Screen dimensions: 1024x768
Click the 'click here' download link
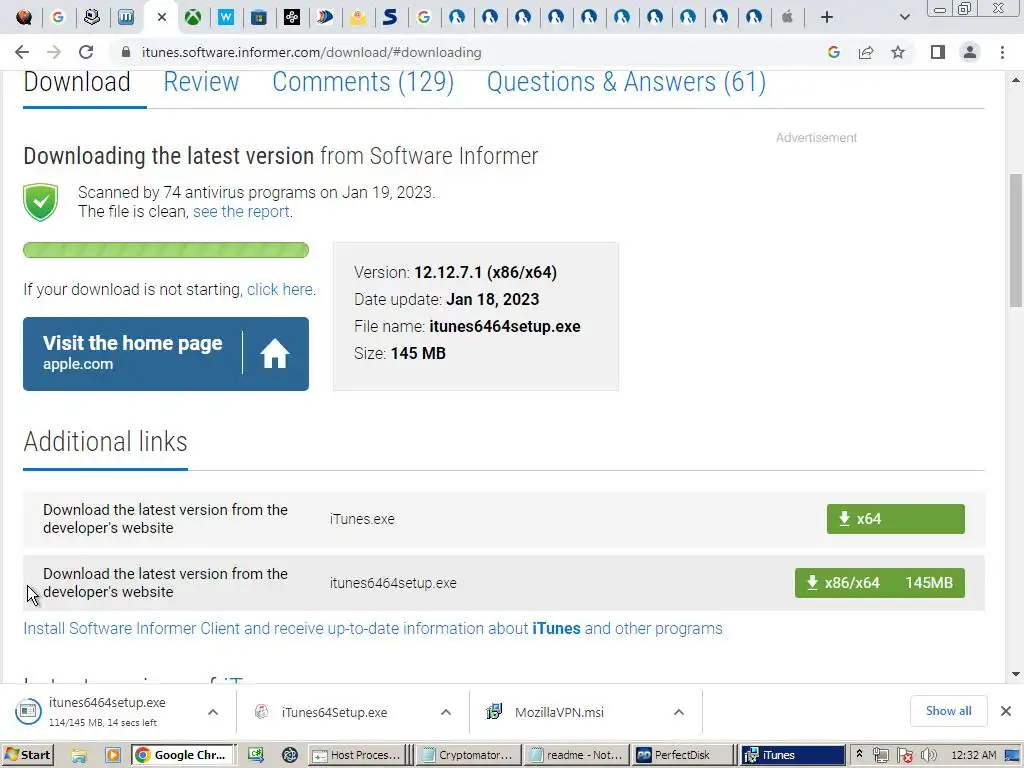280,289
